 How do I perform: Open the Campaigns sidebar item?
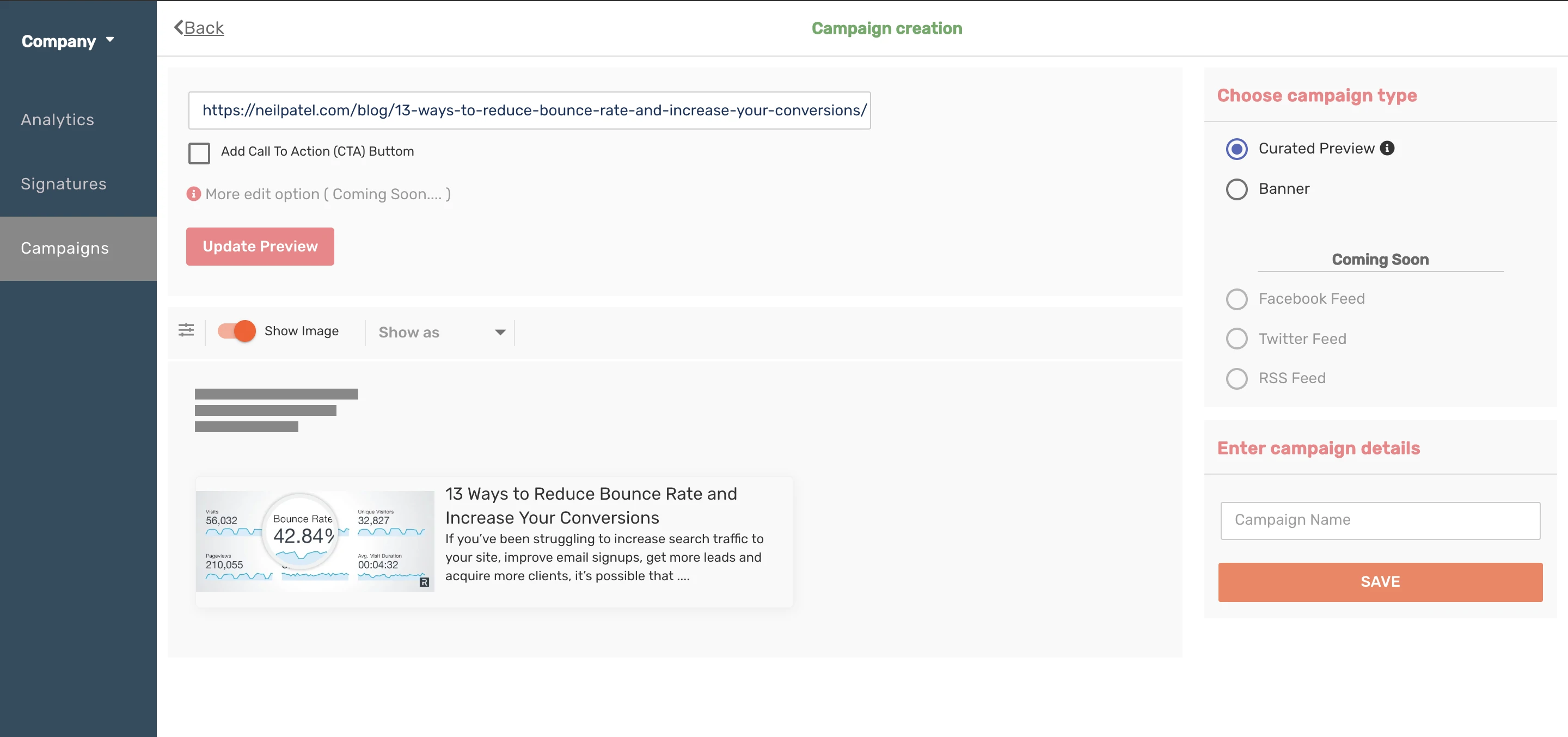(65, 248)
